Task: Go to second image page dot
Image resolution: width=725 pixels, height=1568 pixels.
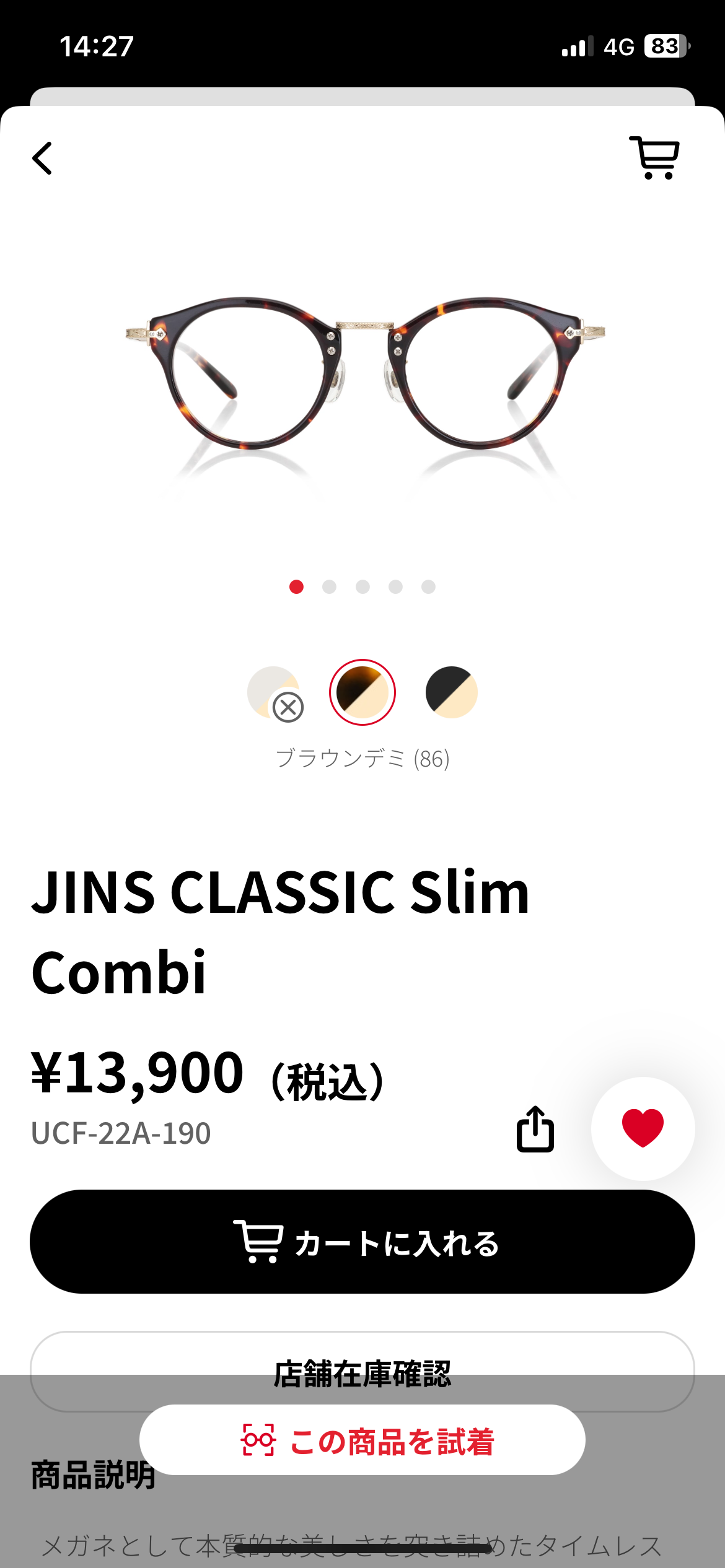Action: coord(330,586)
